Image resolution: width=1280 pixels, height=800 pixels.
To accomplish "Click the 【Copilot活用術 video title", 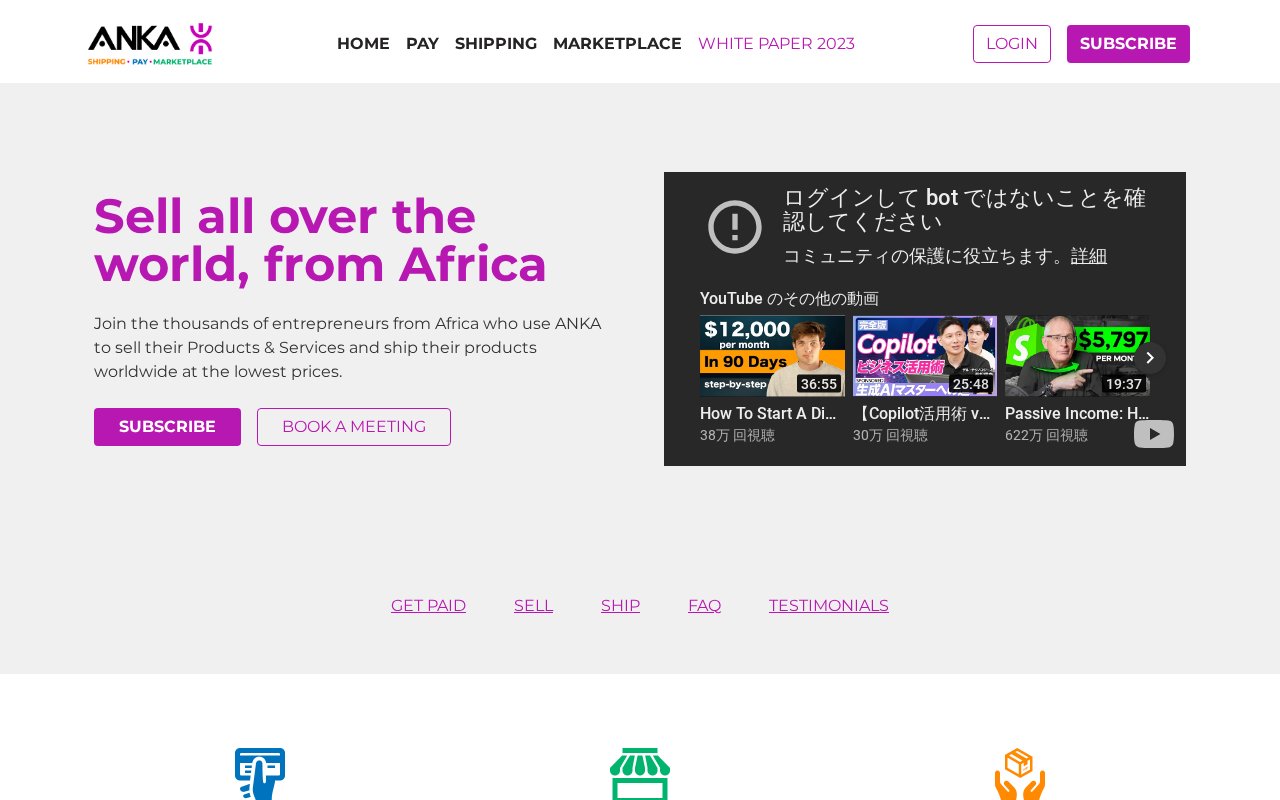I will pyautogui.click(x=922, y=414).
